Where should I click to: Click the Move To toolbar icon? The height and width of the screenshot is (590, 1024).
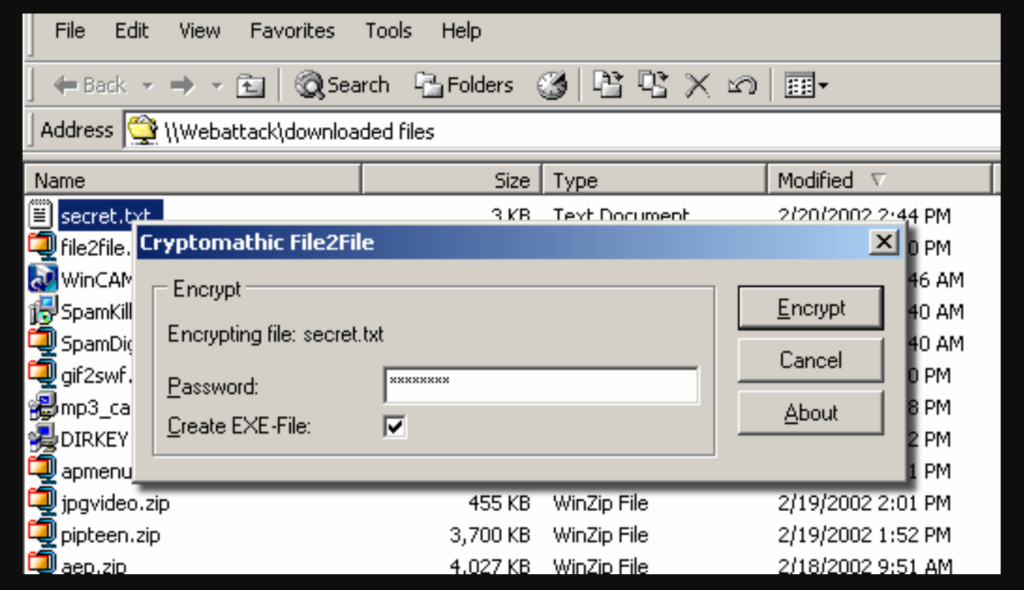click(x=607, y=85)
